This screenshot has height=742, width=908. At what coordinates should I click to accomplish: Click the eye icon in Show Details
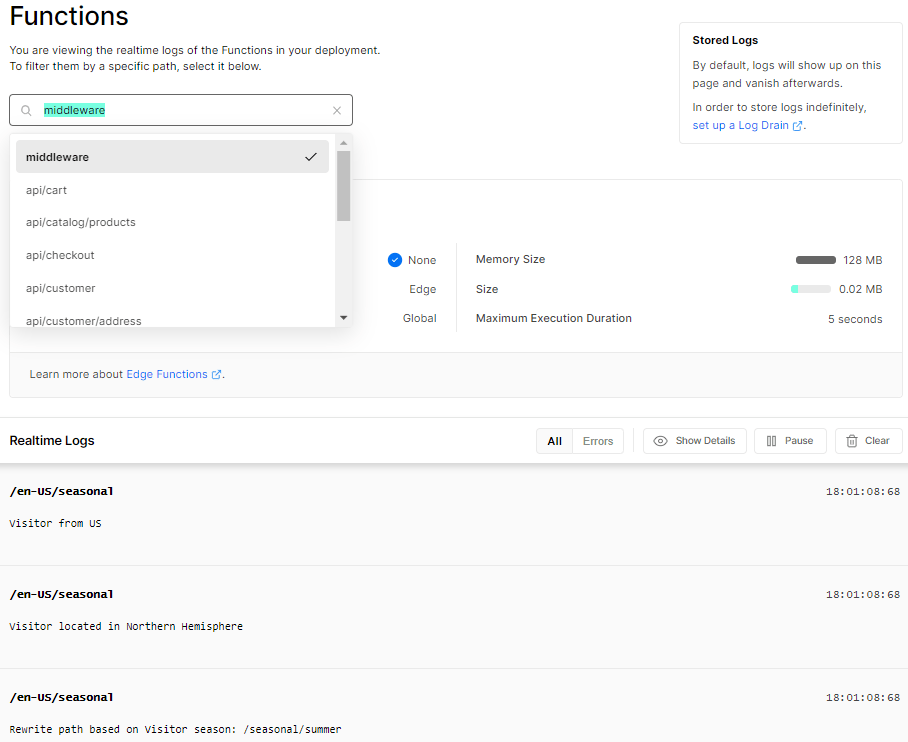(x=661, y=441)
